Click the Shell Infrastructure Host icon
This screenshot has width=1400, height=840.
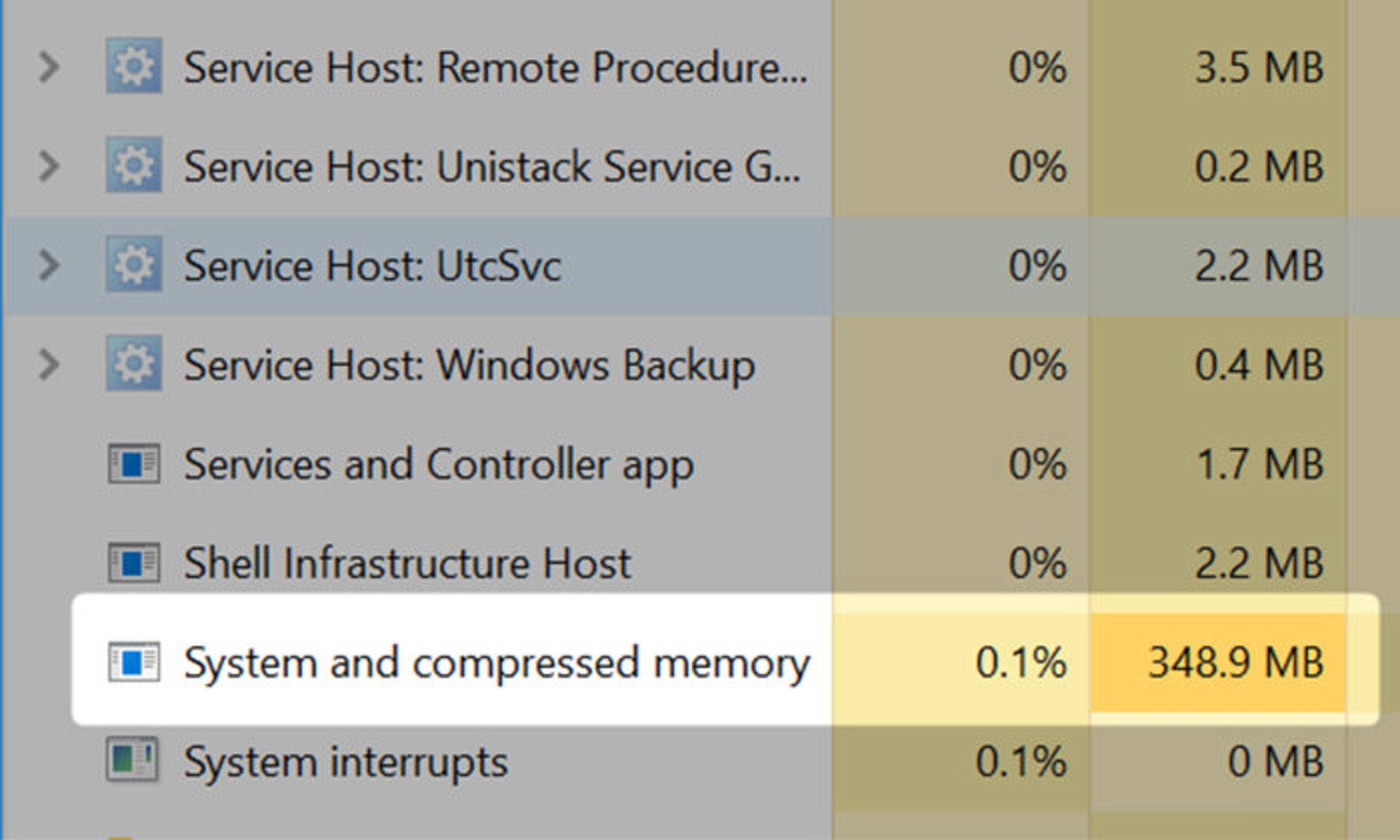133,563
